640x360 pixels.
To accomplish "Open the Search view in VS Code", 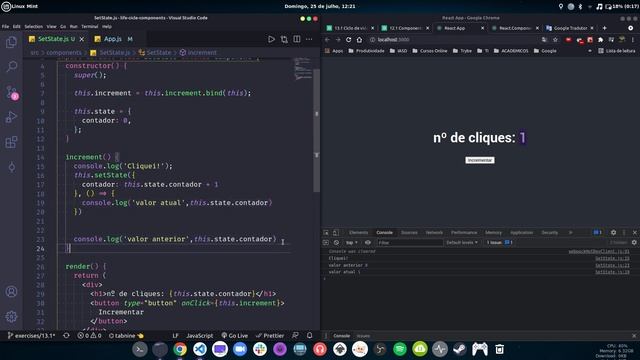I will coord(11,66).
